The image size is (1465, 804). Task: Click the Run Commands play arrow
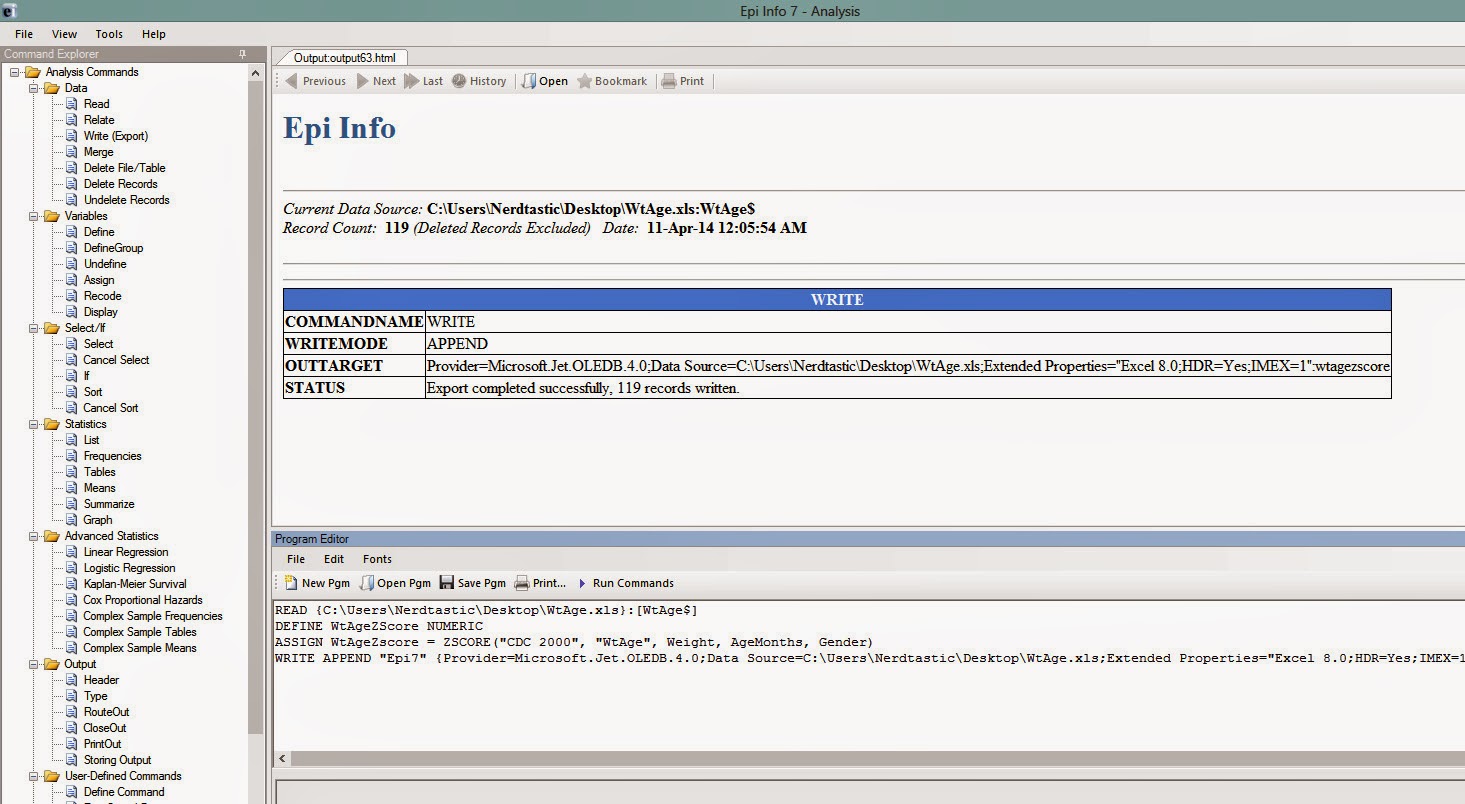point(583,583)
